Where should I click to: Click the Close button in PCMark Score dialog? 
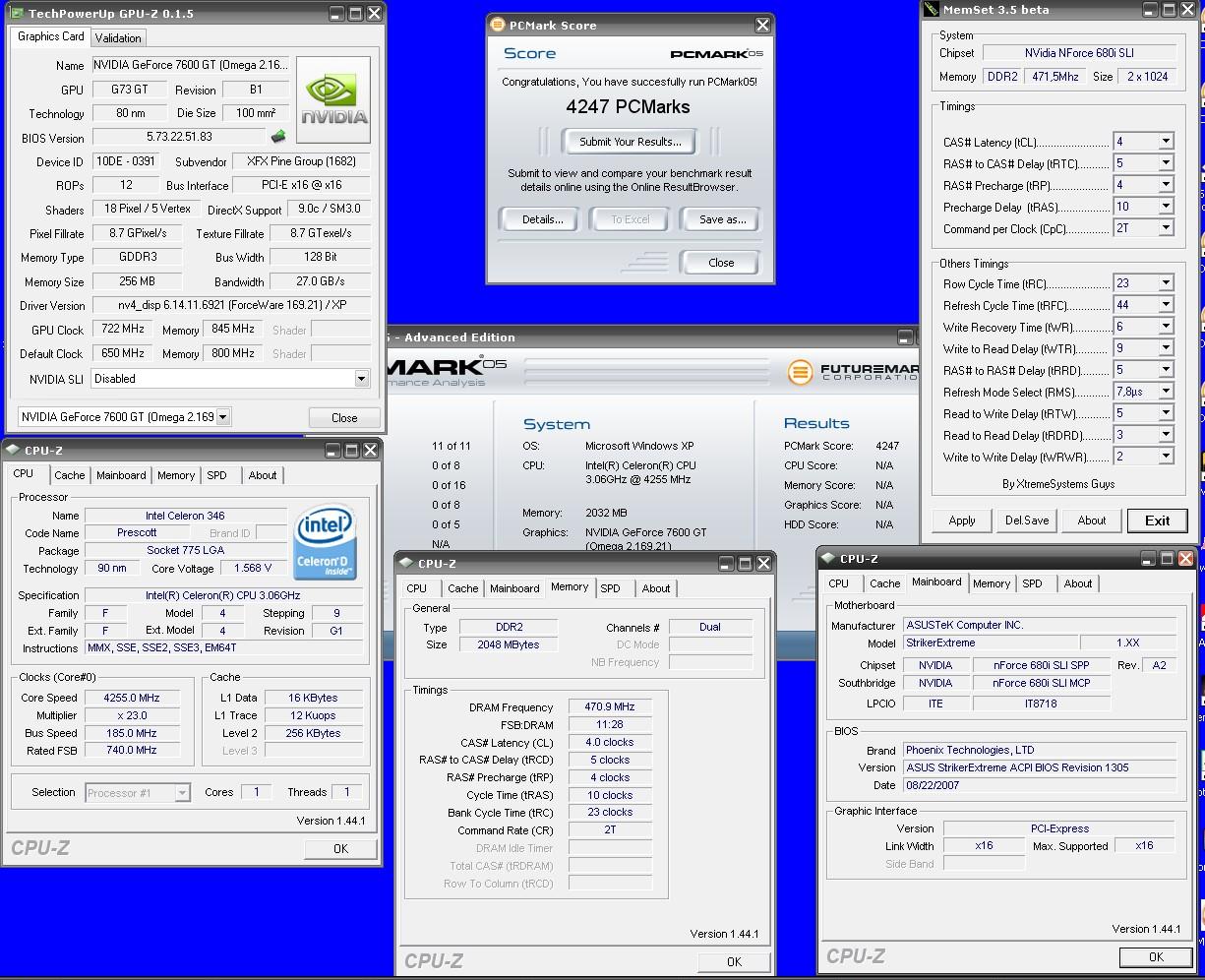(720, 263)
